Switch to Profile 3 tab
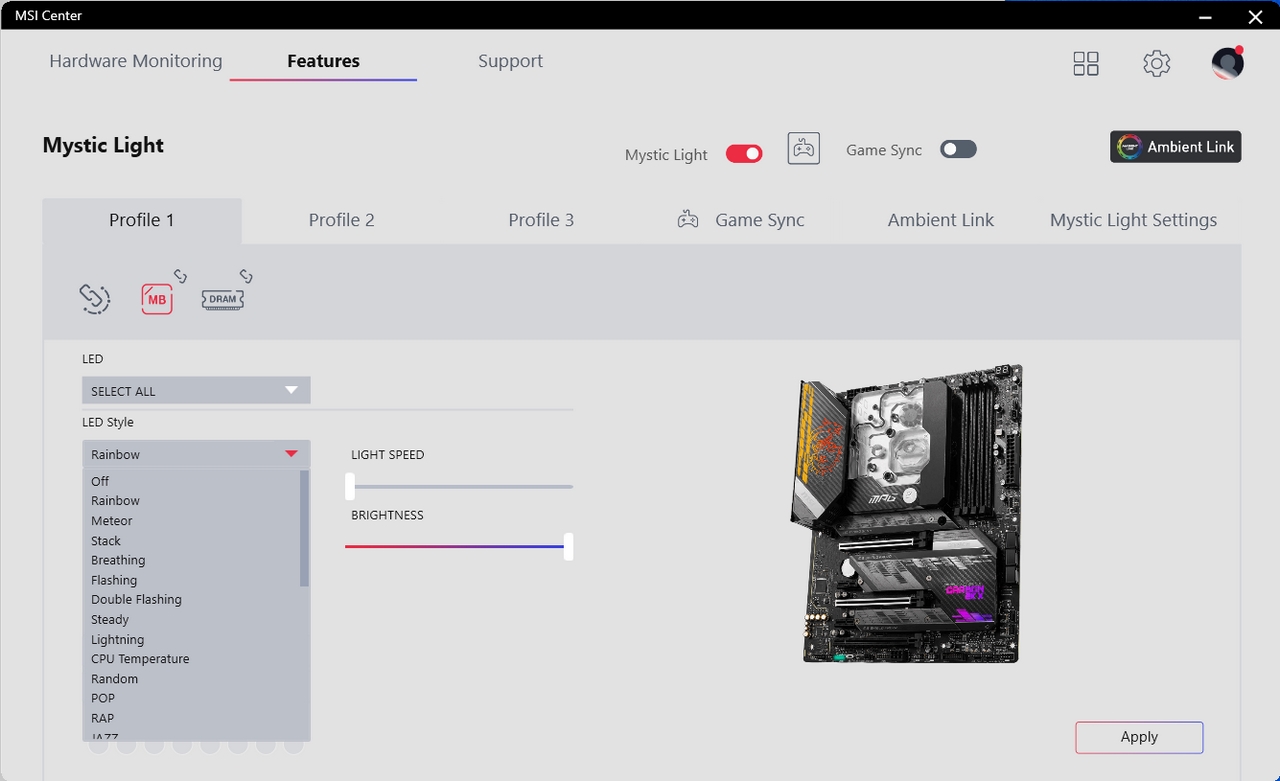 tap(541, 220)
